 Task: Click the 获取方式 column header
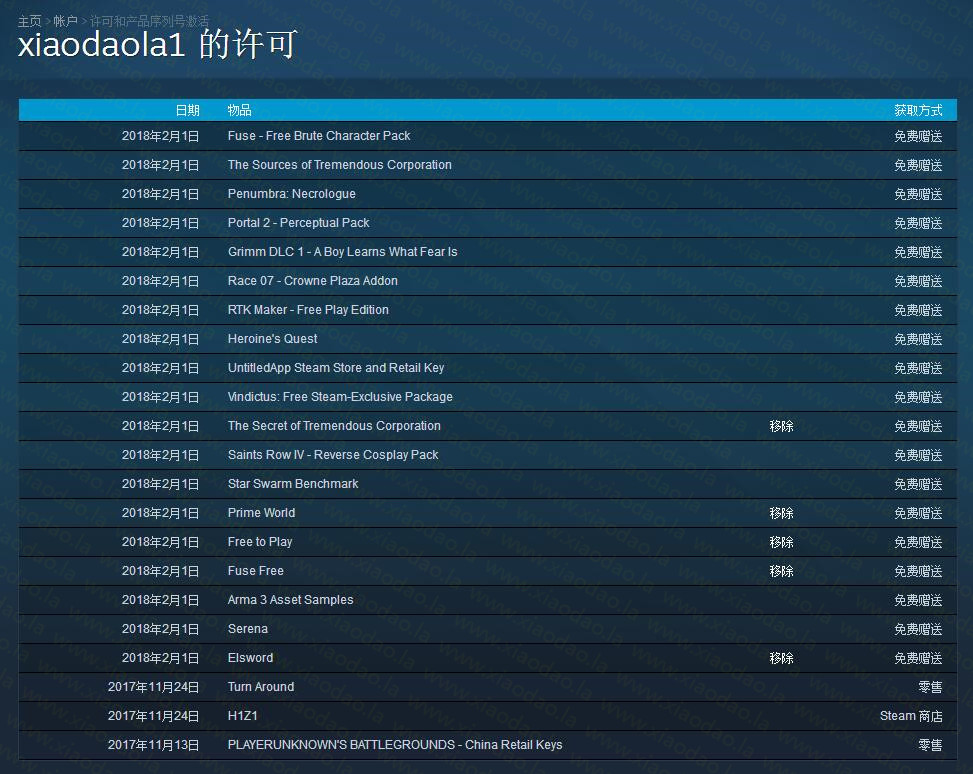coord(918,110)
